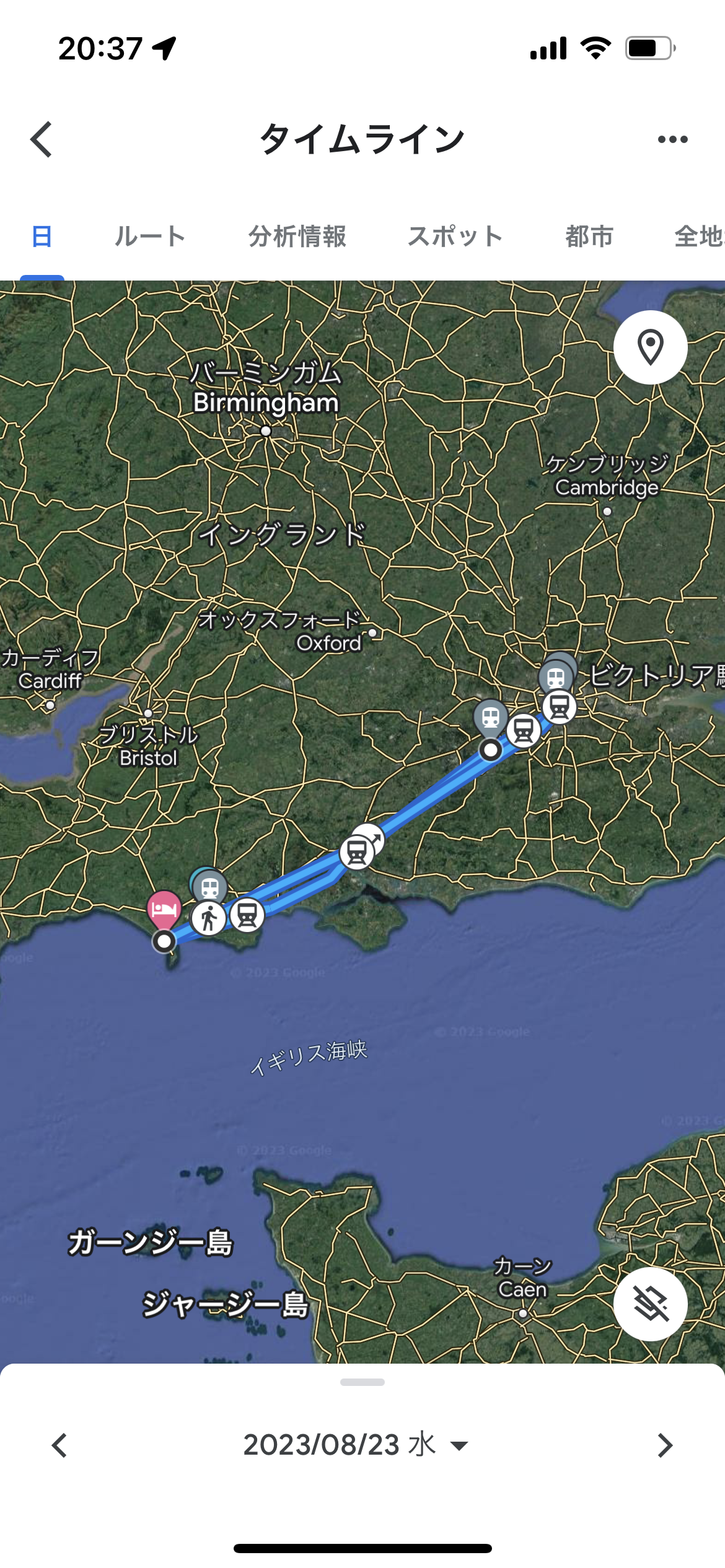Expand the bottom sheet by its drag handle

pyautogui.click(x=362, y=1382)
